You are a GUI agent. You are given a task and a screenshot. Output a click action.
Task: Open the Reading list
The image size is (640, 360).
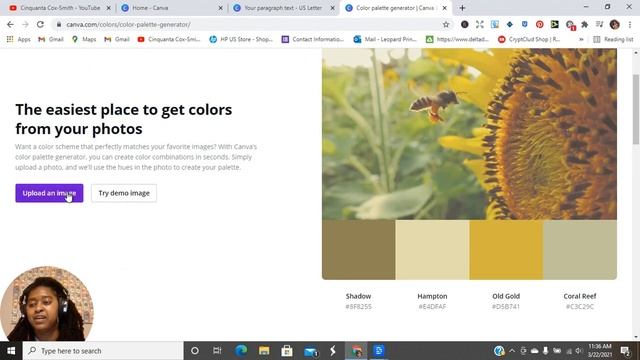613,39
